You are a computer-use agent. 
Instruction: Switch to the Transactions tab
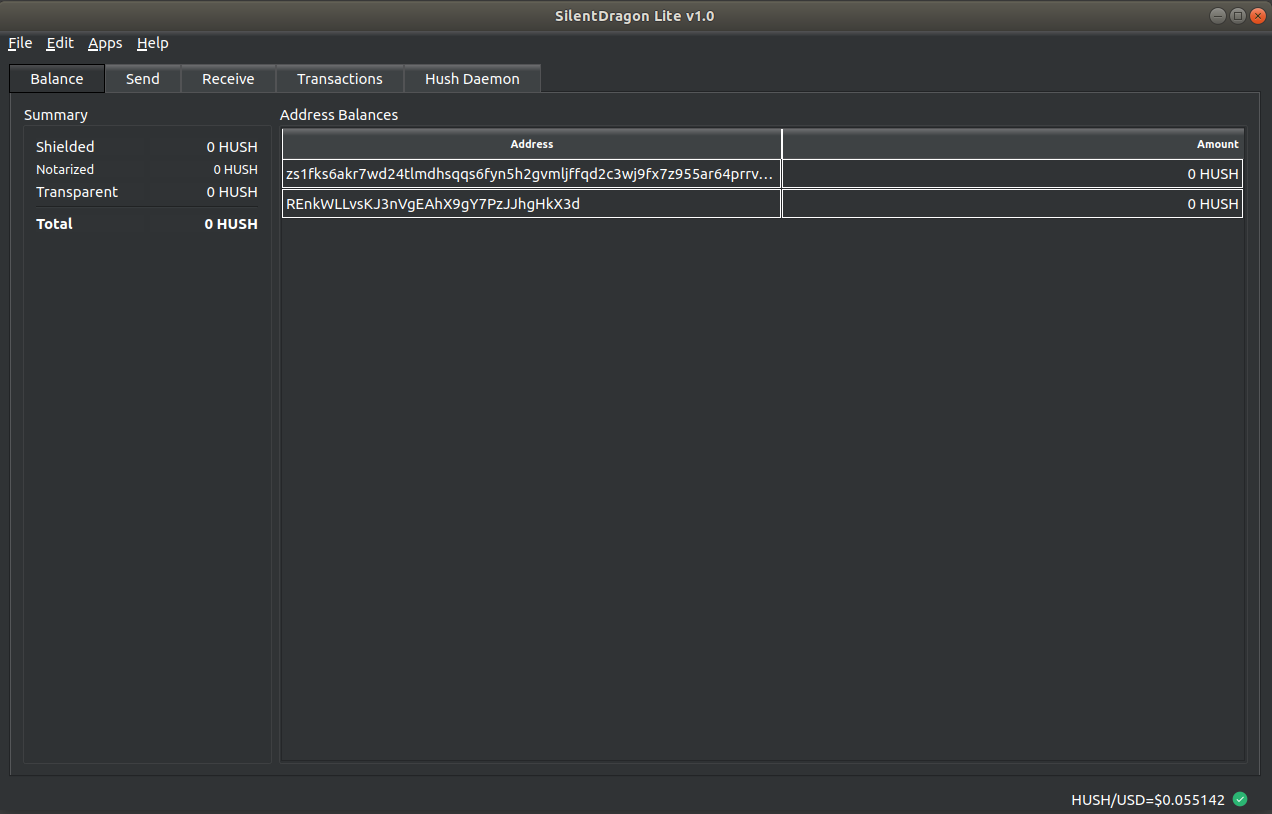[340, 79]
